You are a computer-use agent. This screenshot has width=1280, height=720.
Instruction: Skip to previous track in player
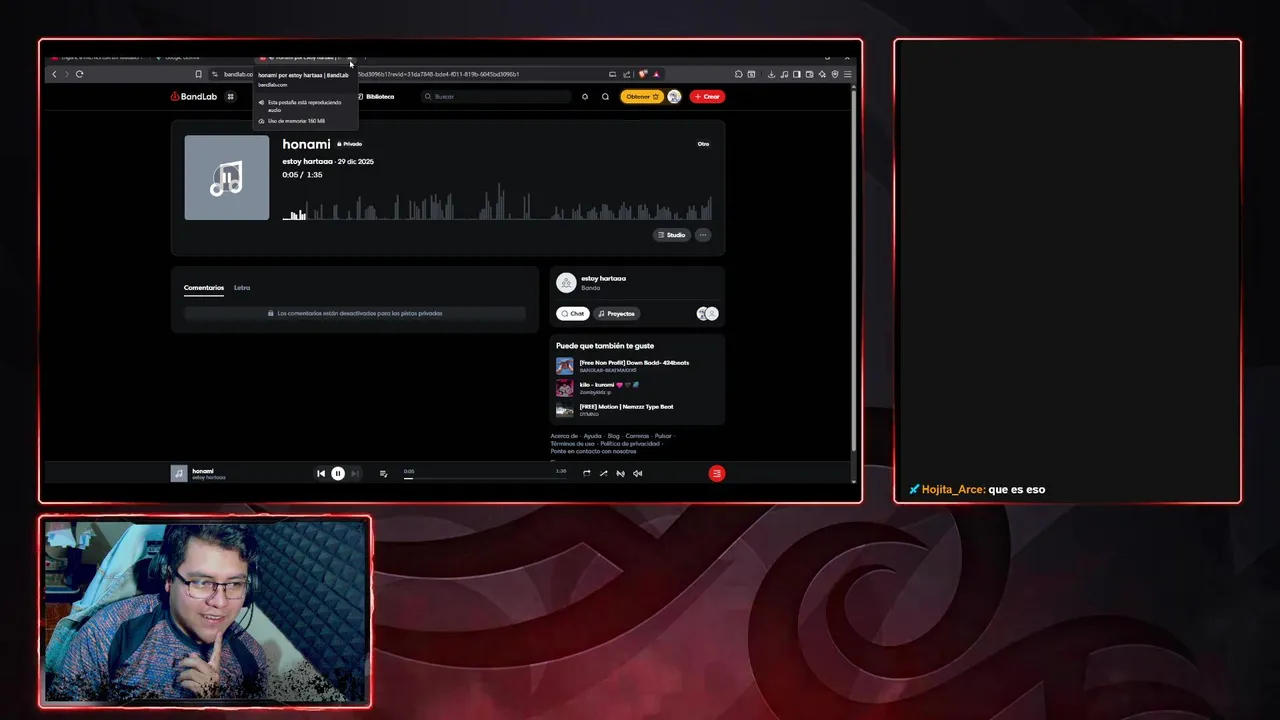pos(321,474)
